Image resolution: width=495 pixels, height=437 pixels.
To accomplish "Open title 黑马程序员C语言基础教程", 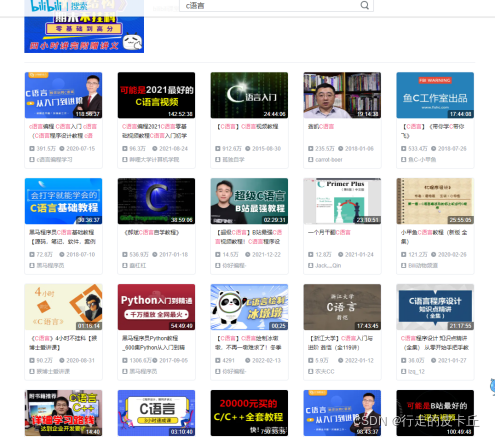I will click(62, 237).
